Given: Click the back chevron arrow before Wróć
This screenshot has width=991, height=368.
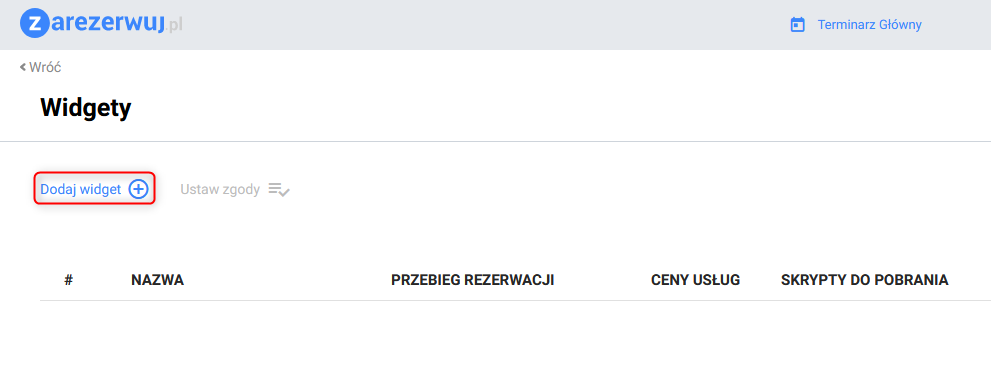Looking at the screenshot, I should (23, 67).
